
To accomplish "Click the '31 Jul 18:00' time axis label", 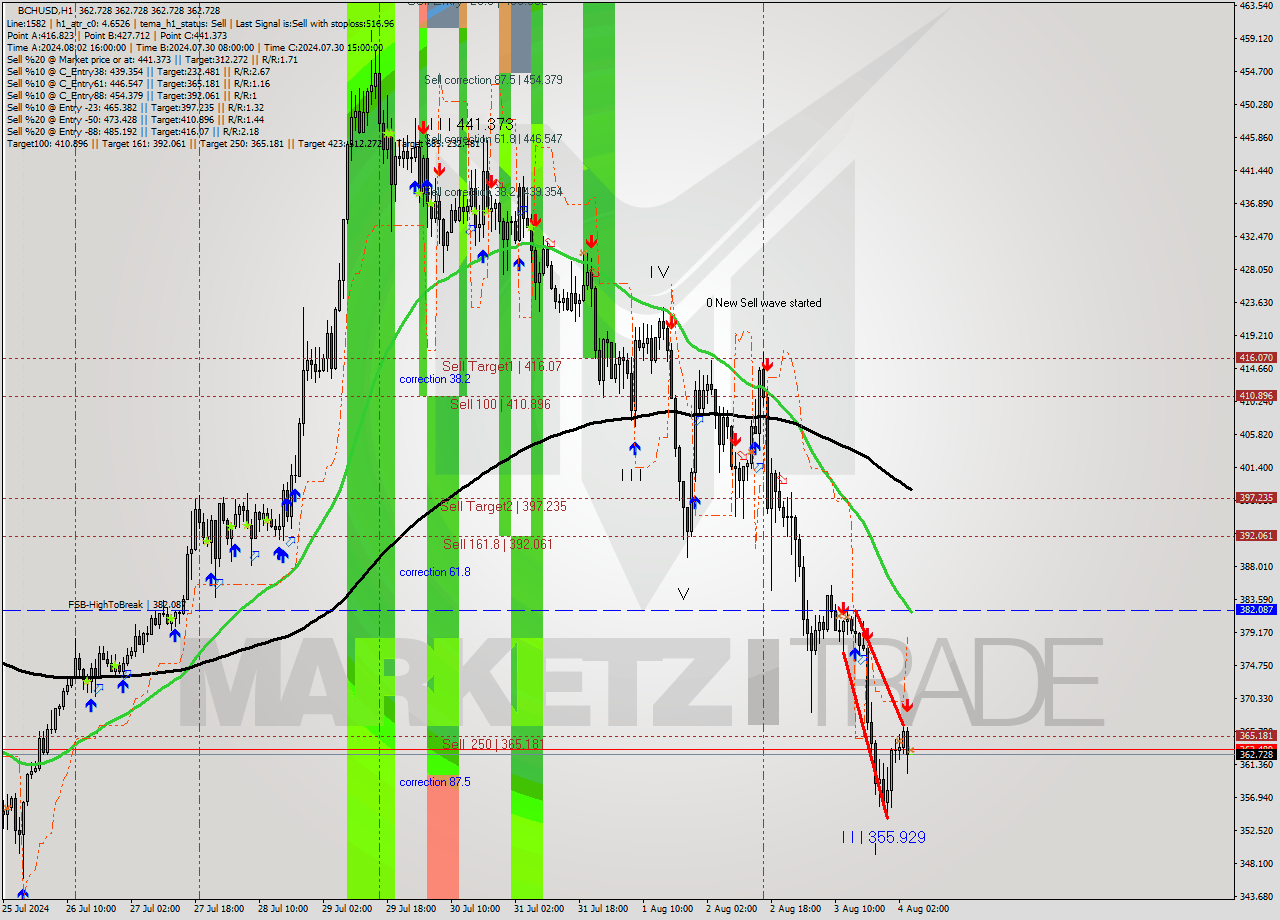I will pyautogui.click(x=603, y=909).
